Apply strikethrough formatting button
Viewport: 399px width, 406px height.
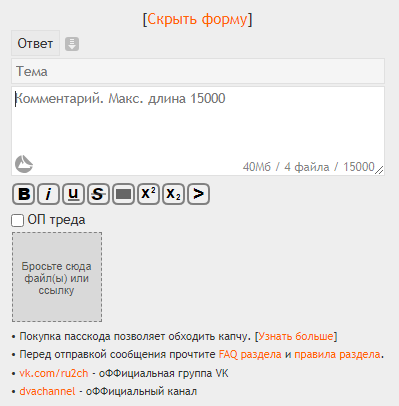pos(98,194)
